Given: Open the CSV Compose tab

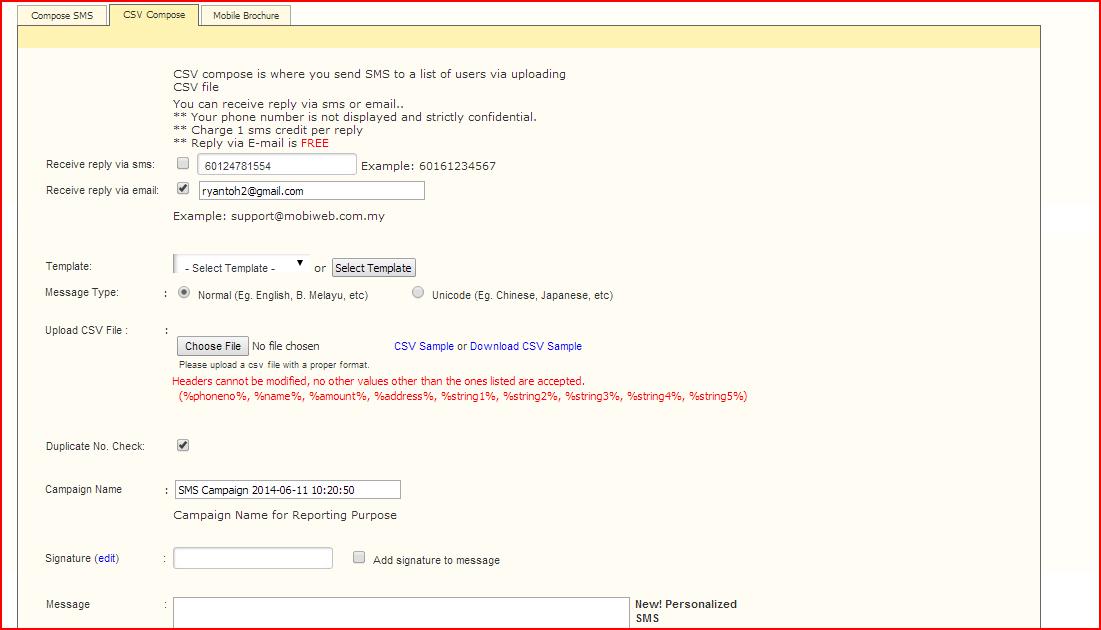Looking at the screenshot, I should click(x=154, y=15).
